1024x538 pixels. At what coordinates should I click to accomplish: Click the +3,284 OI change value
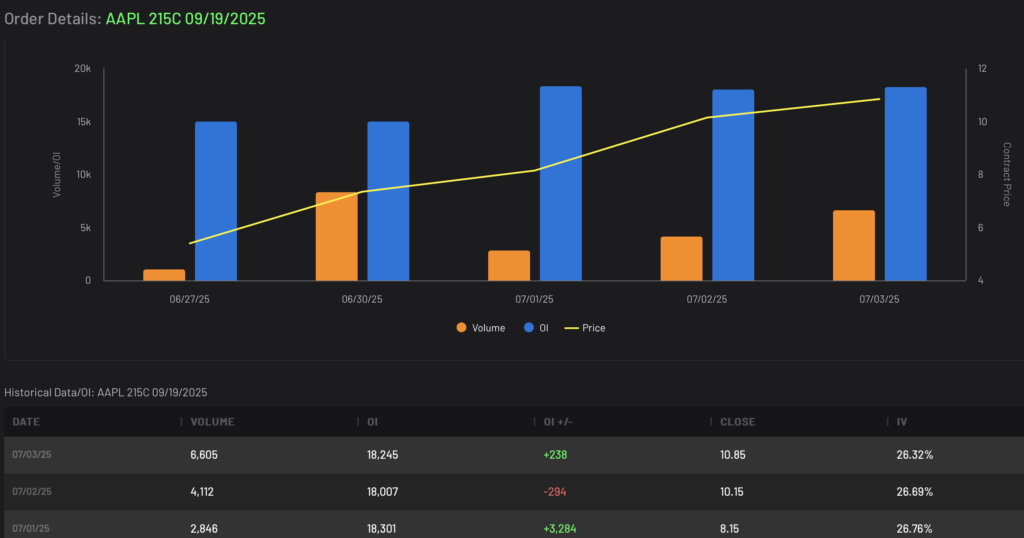pyautogui.click(x=560, y=528)
